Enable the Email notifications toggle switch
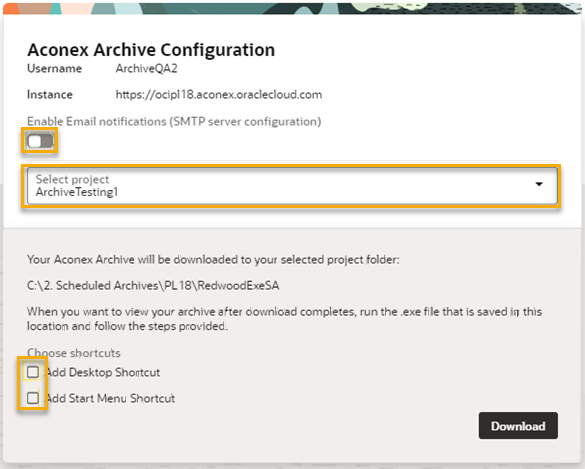This screenshot has height=469, width=585. pyautogui.click(x=40, y=141)
